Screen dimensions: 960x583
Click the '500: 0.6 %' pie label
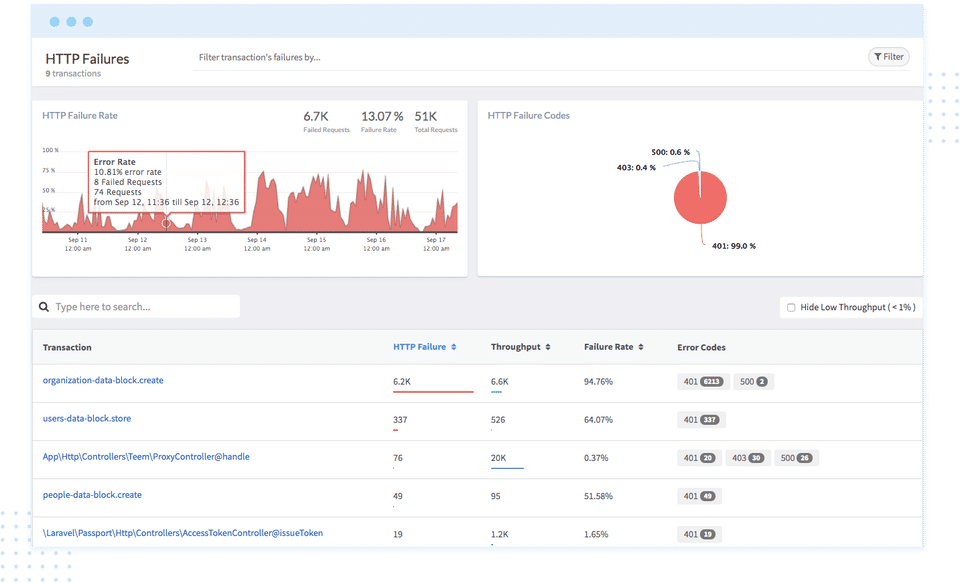click(x=670, y=152)
